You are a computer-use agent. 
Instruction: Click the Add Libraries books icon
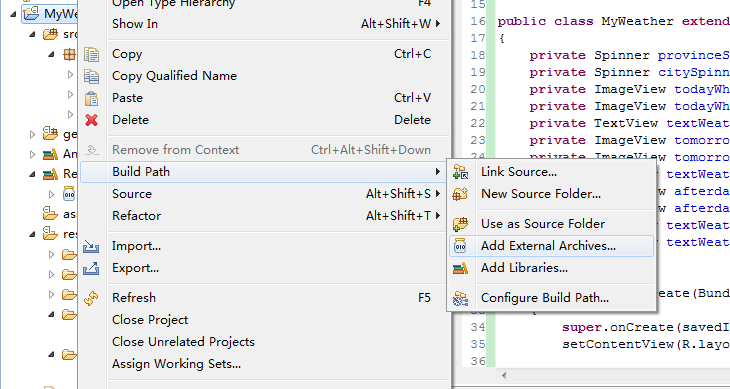(x=460, y=268)
